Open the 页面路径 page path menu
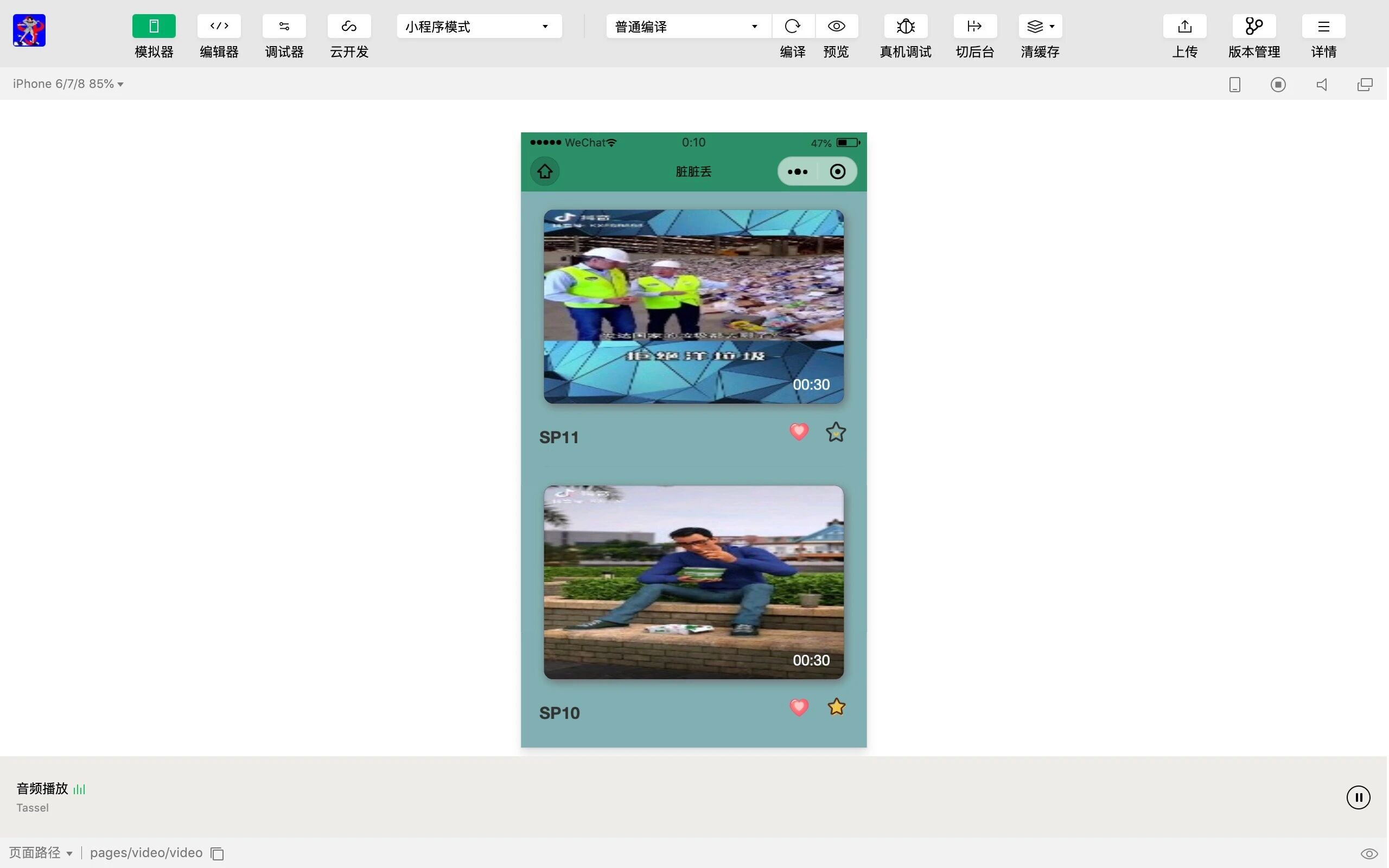Screen dimensions: 1389x868 point(41,853)
